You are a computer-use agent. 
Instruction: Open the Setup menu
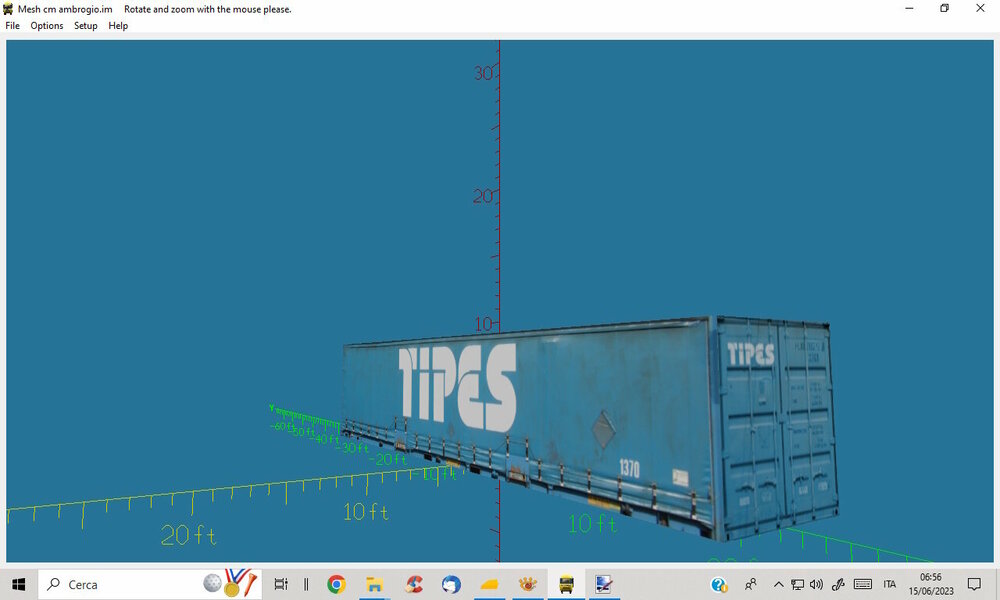85,26
